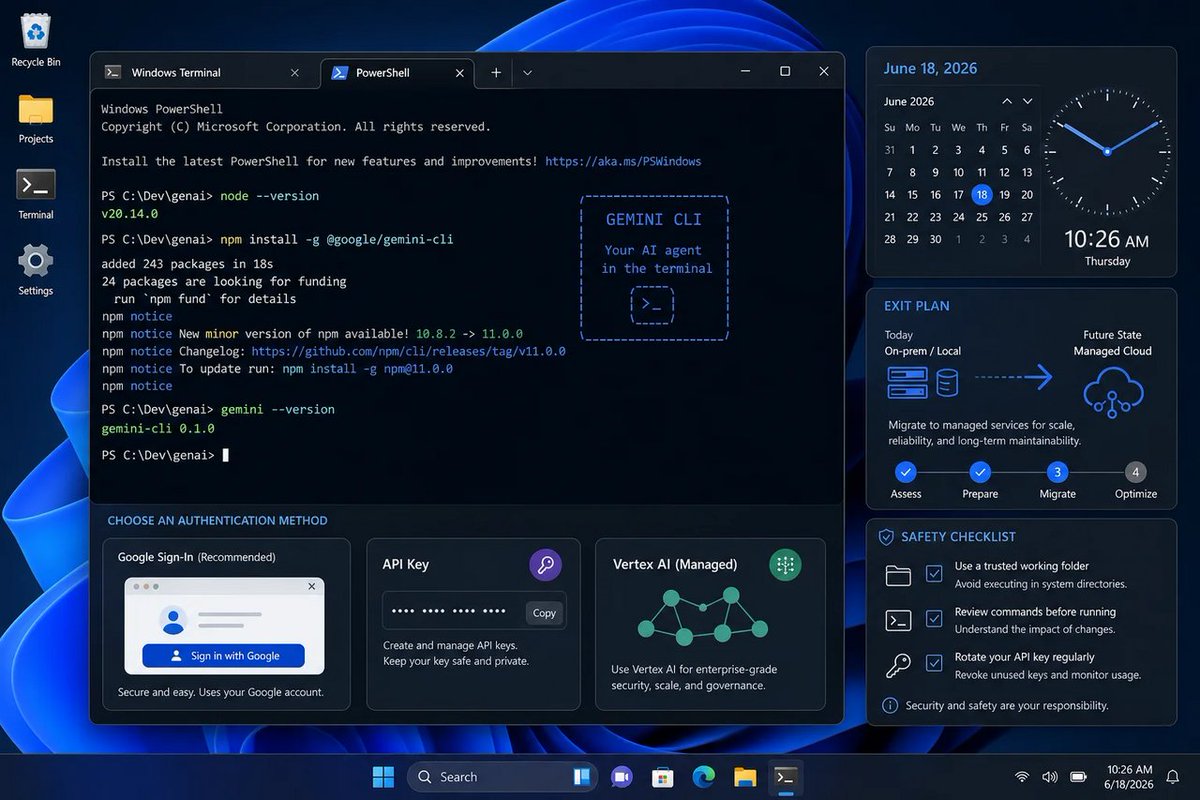Toggle the review commands before running checkbox
1200x800 pixels.
(934, 620)
